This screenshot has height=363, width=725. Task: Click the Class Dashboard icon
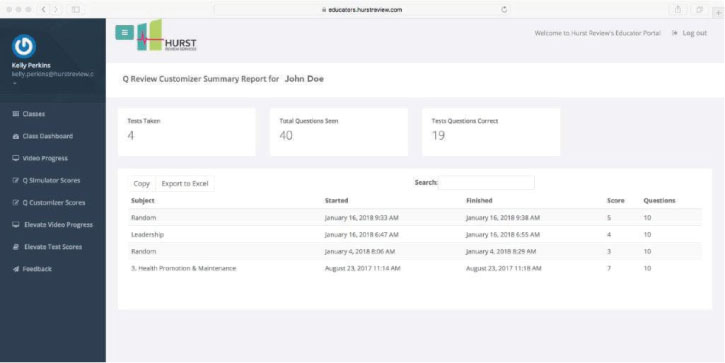[16, 136]
